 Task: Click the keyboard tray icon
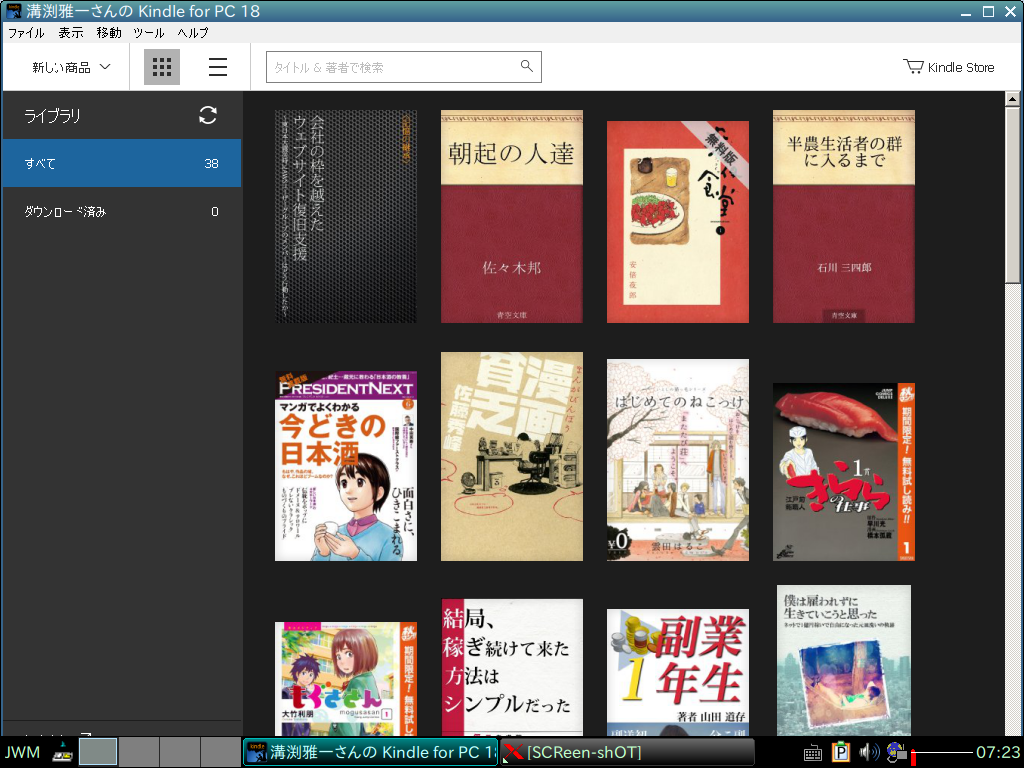[x=812, y=753]
